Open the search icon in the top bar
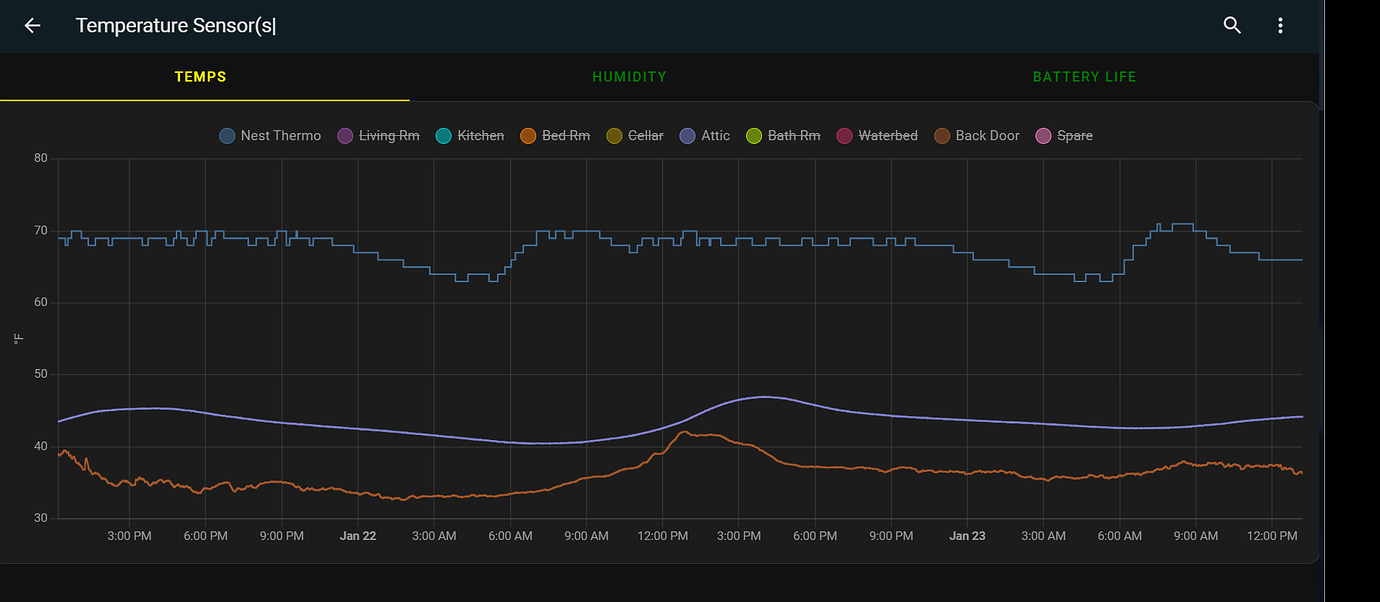Screen dimensions: 1380x602 pos(1232,25)
